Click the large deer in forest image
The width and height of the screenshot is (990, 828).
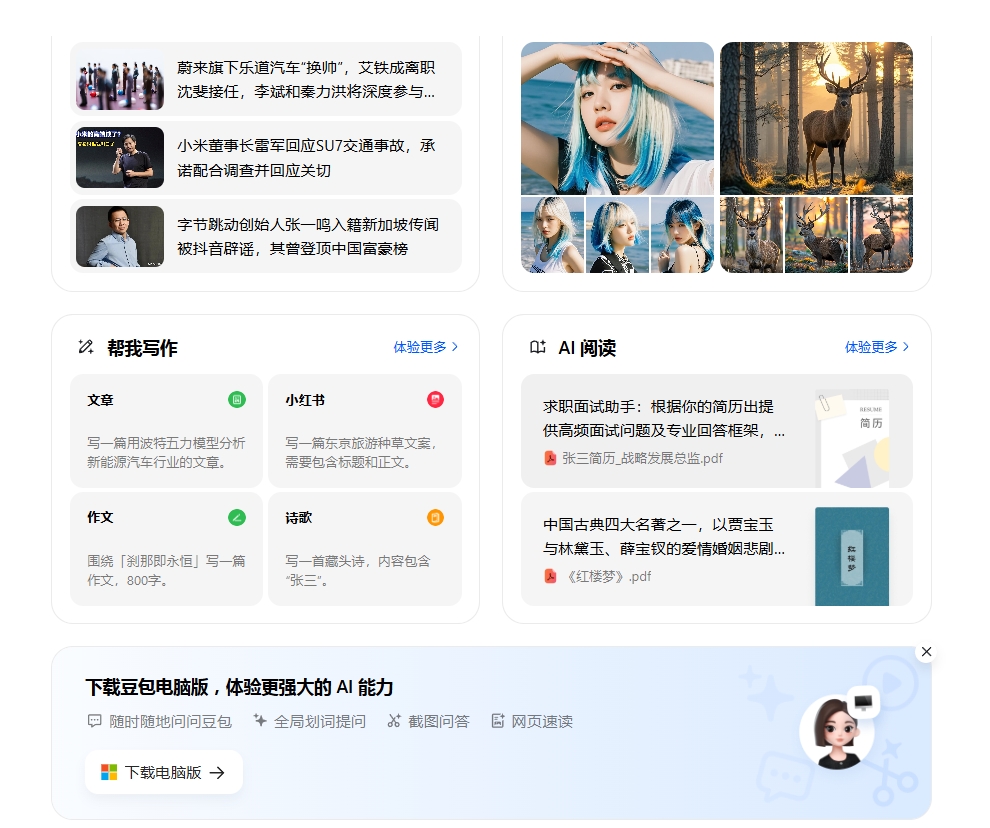pos(816,118)
